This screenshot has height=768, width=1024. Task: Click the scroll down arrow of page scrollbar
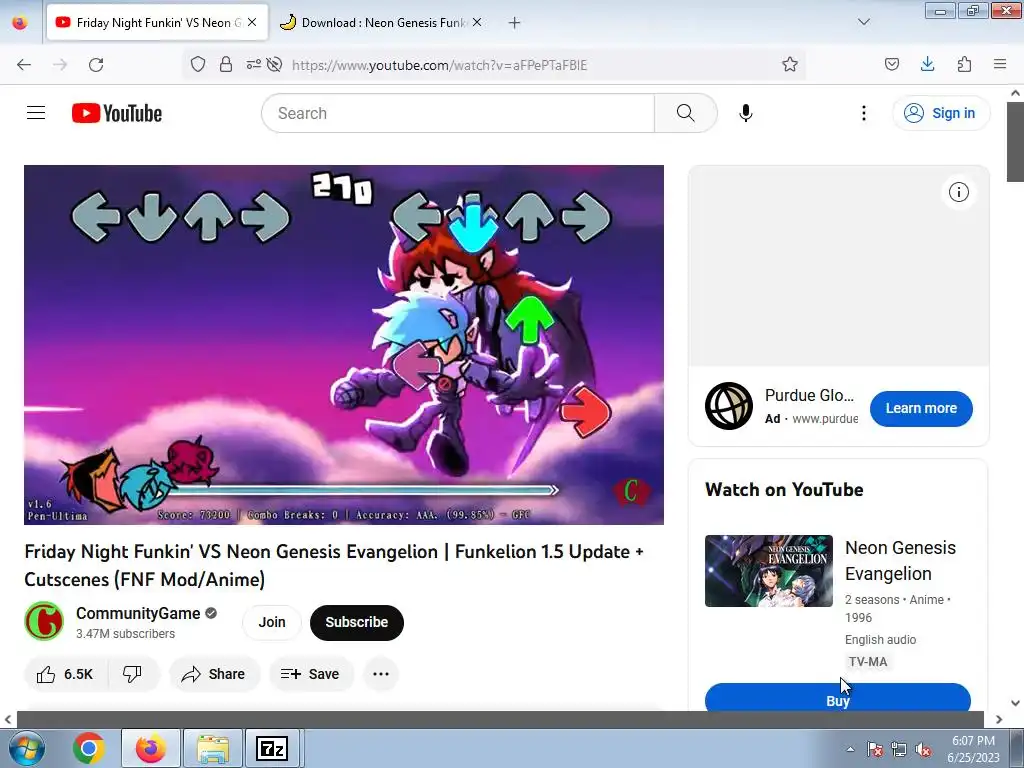coord(1015,703)
